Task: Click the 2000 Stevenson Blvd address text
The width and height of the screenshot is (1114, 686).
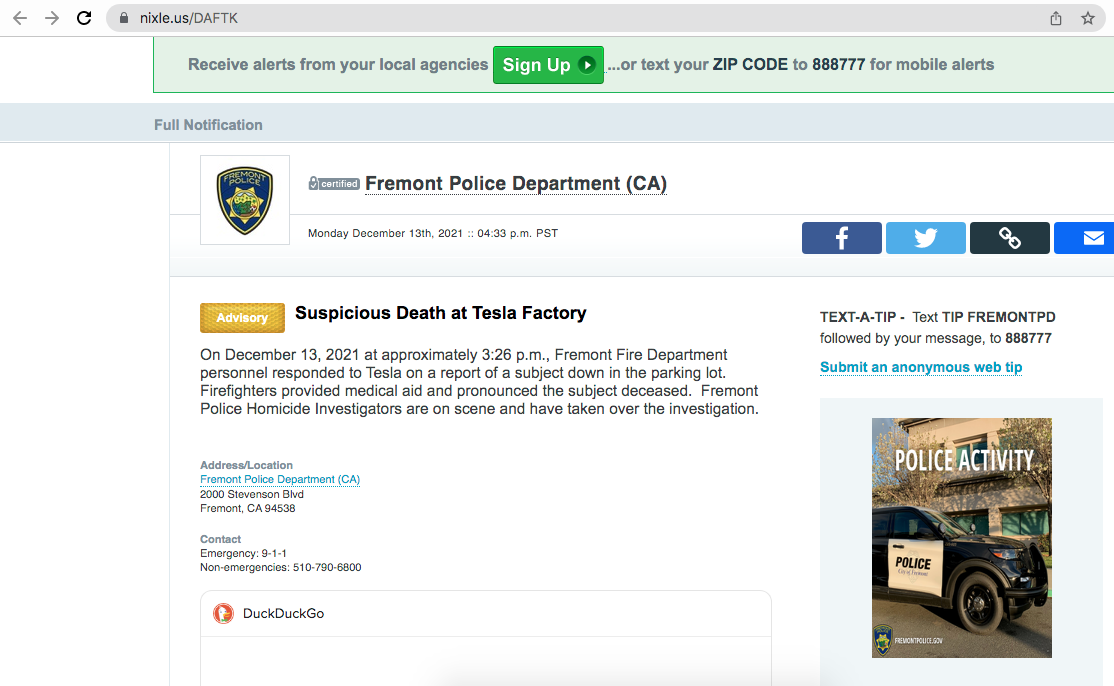Action: coord(252,494)
